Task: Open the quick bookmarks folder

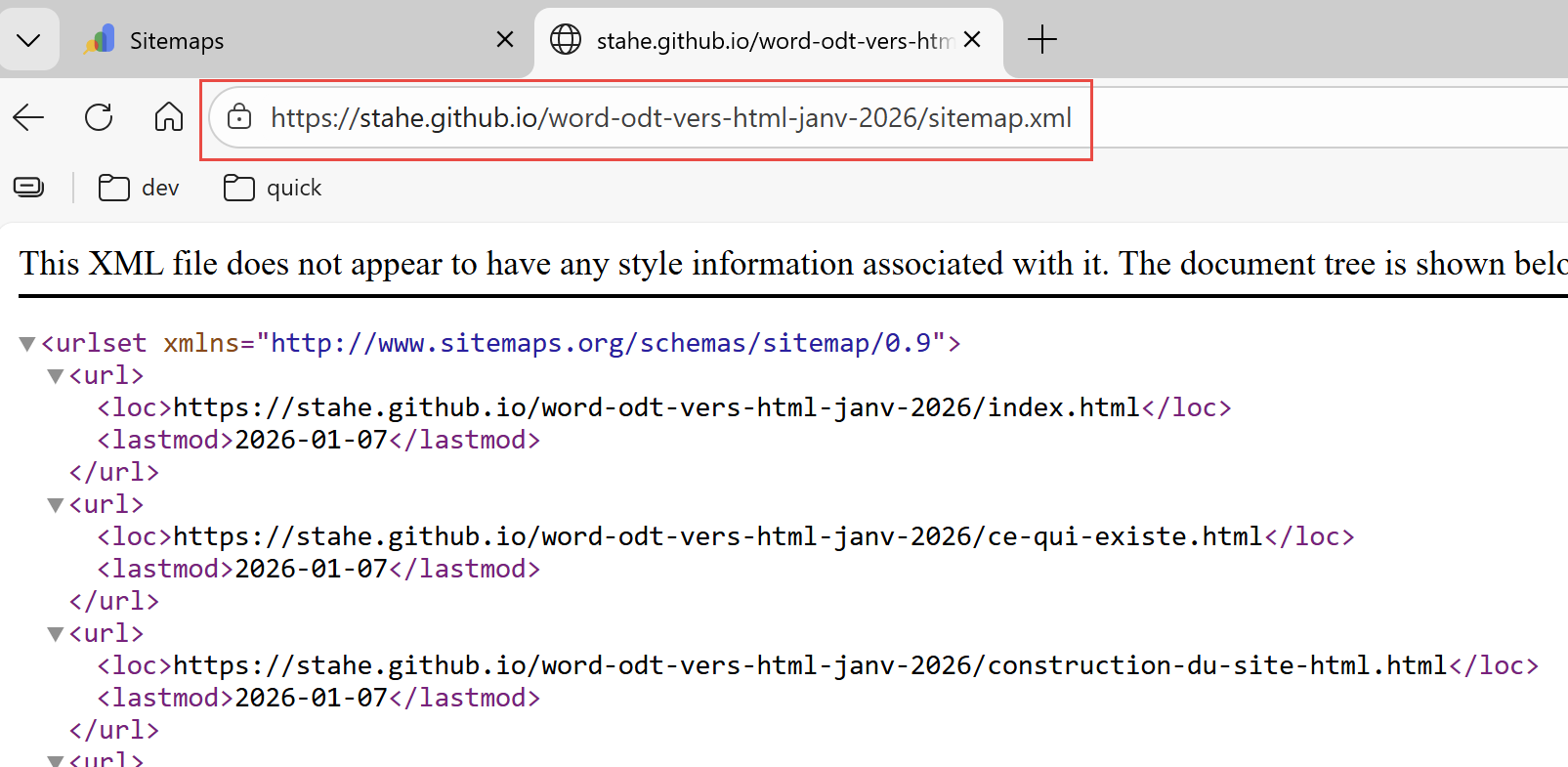Action: click(274, 188)
